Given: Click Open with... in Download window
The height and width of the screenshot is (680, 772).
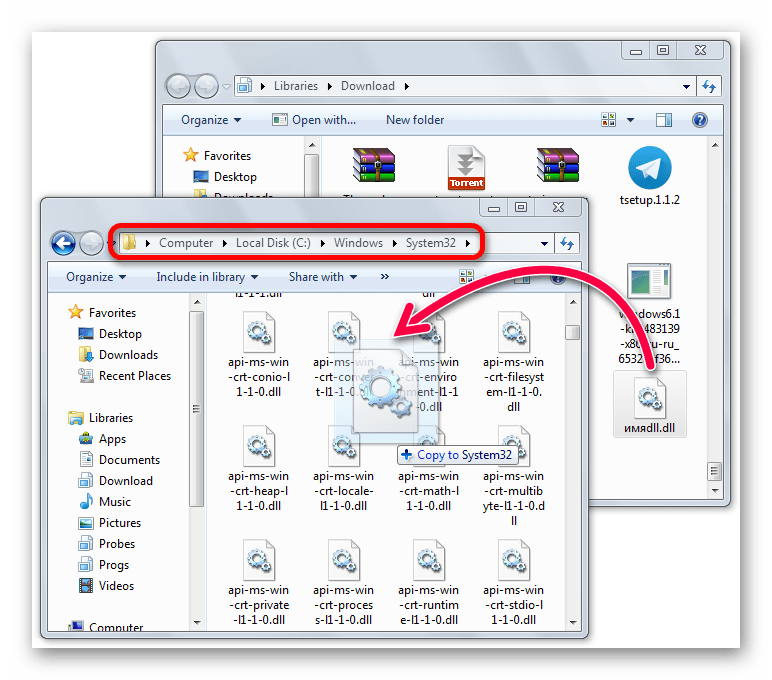Looking at the screenshot, I should pyautogui.click(x=314, y=120).
